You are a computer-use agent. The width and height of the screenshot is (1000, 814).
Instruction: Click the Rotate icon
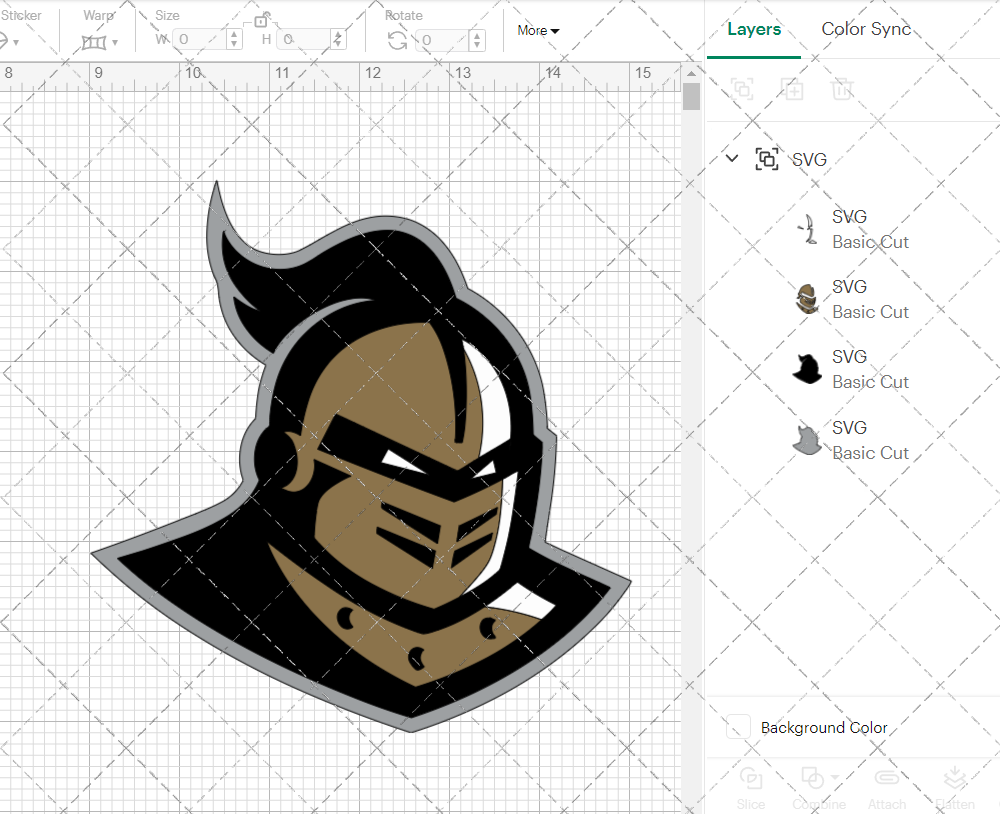pyautogui.click(x=397, y=41)
